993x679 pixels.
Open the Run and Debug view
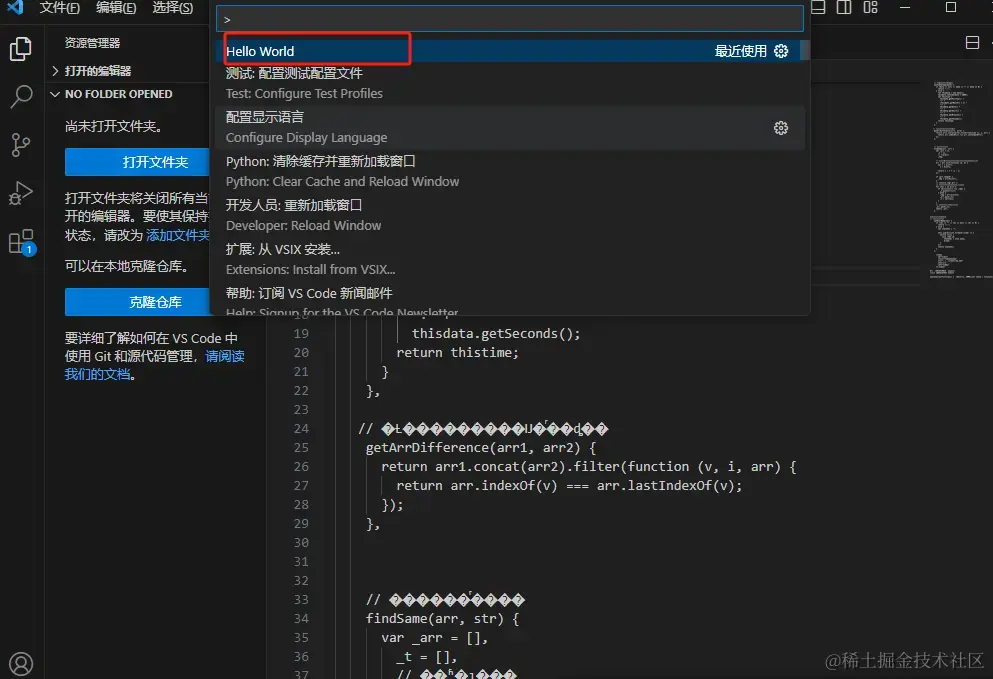[21, 193]
